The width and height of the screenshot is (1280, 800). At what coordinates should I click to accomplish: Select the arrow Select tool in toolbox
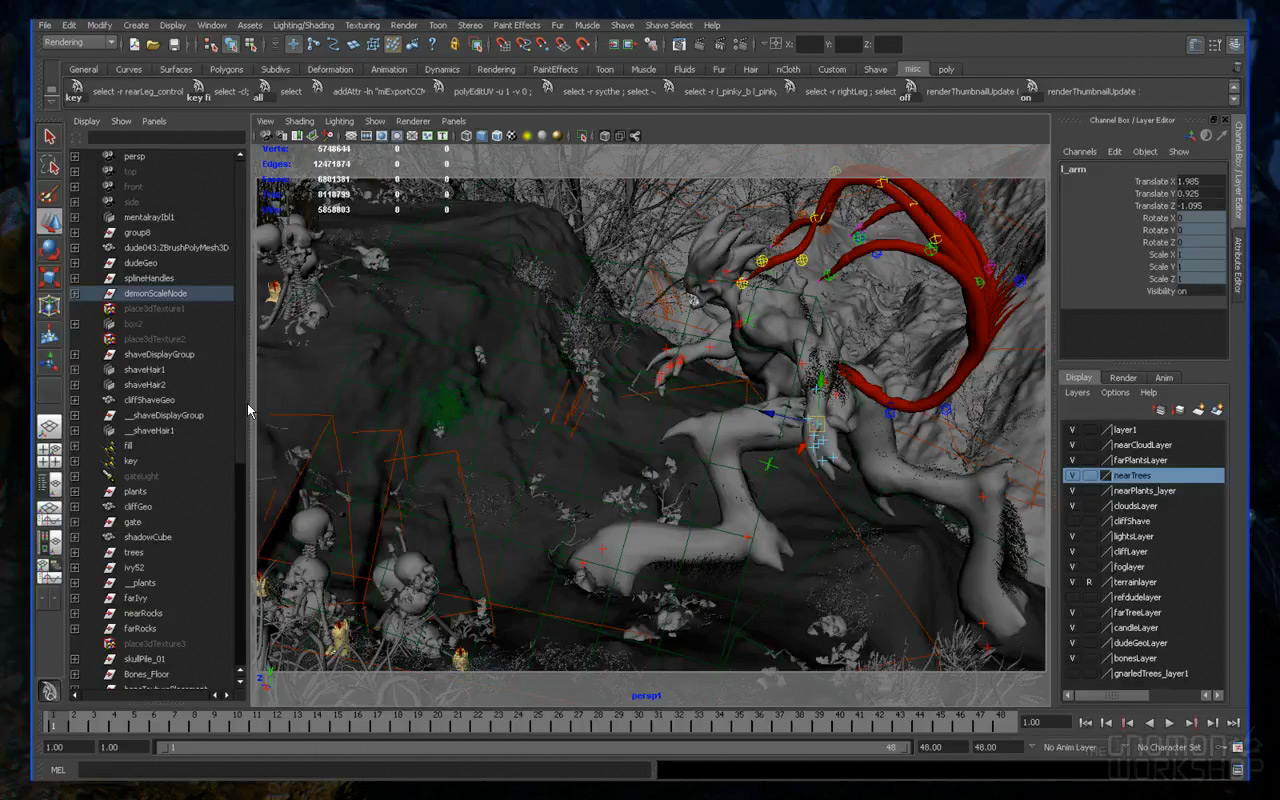pos(49,137)
